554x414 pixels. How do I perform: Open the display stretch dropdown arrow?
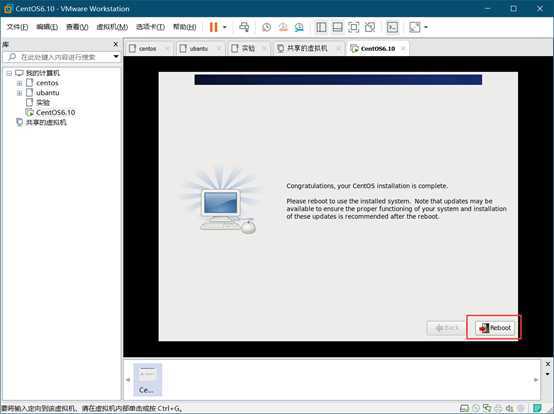pos(426,27)
